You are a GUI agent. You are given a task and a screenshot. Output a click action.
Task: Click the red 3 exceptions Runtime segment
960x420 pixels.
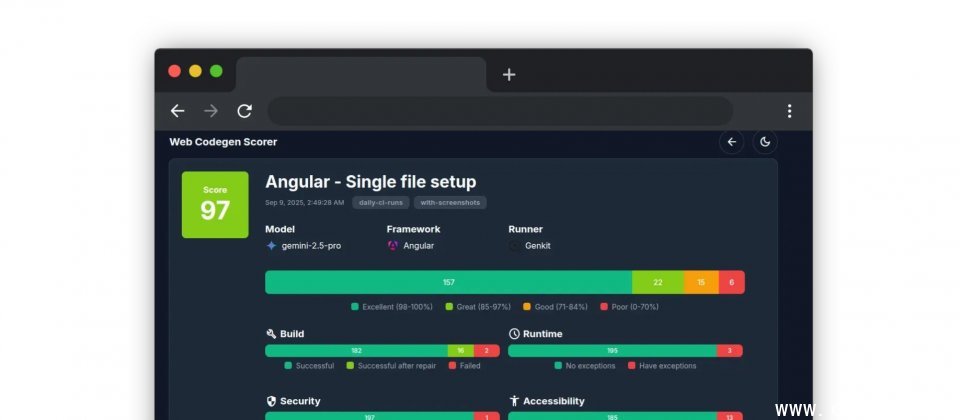click(x=730, y=351)
